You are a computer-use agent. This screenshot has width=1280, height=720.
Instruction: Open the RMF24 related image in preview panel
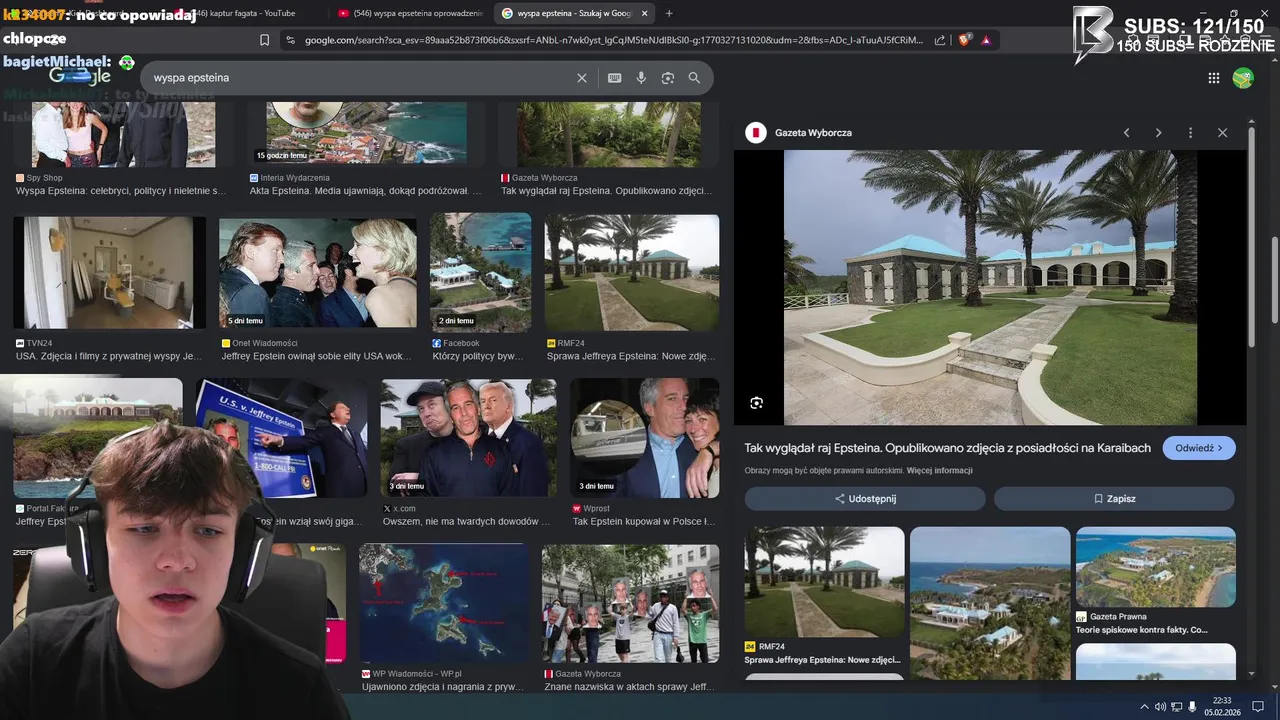[824, 582]
